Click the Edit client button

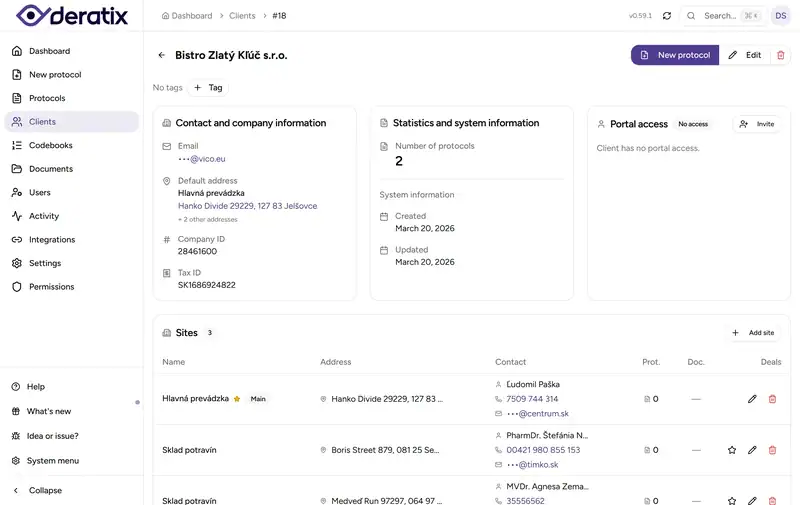(x=744, y=55)
